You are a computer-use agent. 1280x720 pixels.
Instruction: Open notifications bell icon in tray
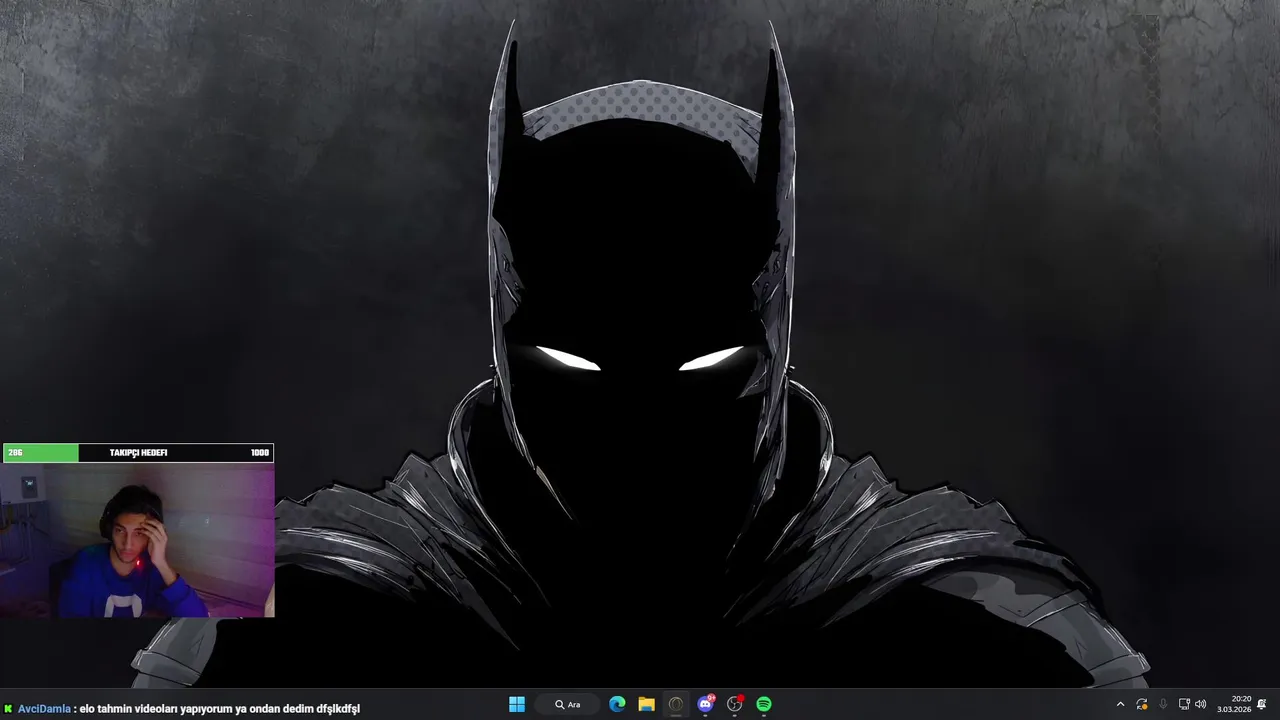(1262, 704)
